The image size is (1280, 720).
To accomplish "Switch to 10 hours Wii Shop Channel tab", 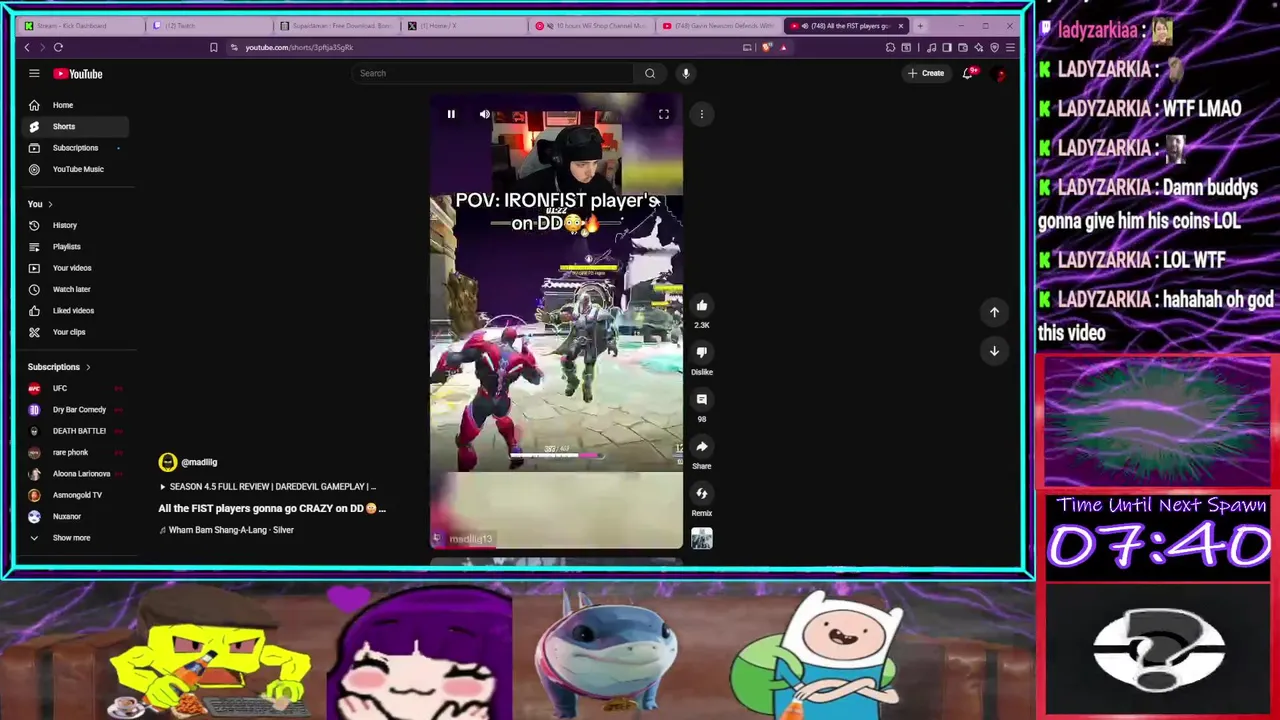I will coord(591,26).
